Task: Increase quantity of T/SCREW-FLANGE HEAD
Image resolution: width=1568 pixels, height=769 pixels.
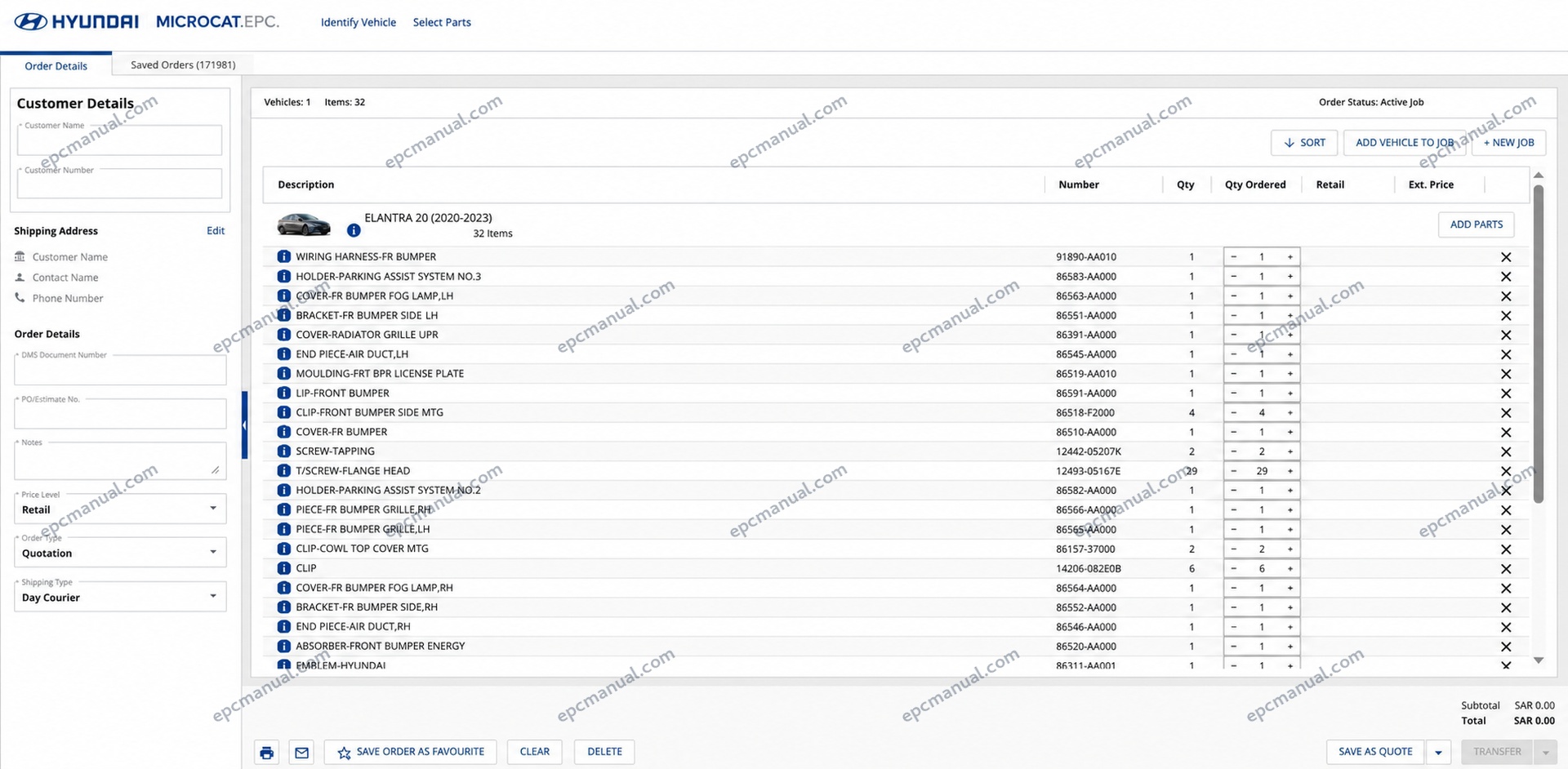Action: coord(1290,471)
